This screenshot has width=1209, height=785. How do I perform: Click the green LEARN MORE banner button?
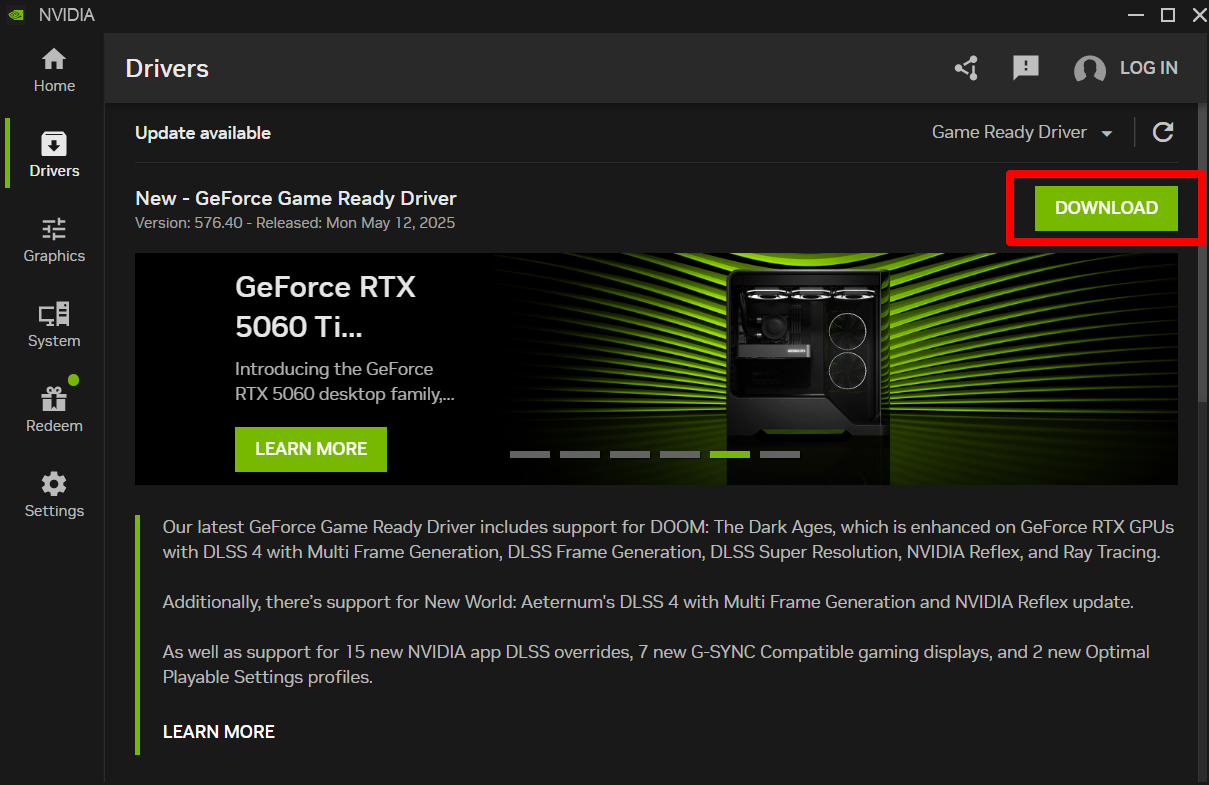pos(310,449)
